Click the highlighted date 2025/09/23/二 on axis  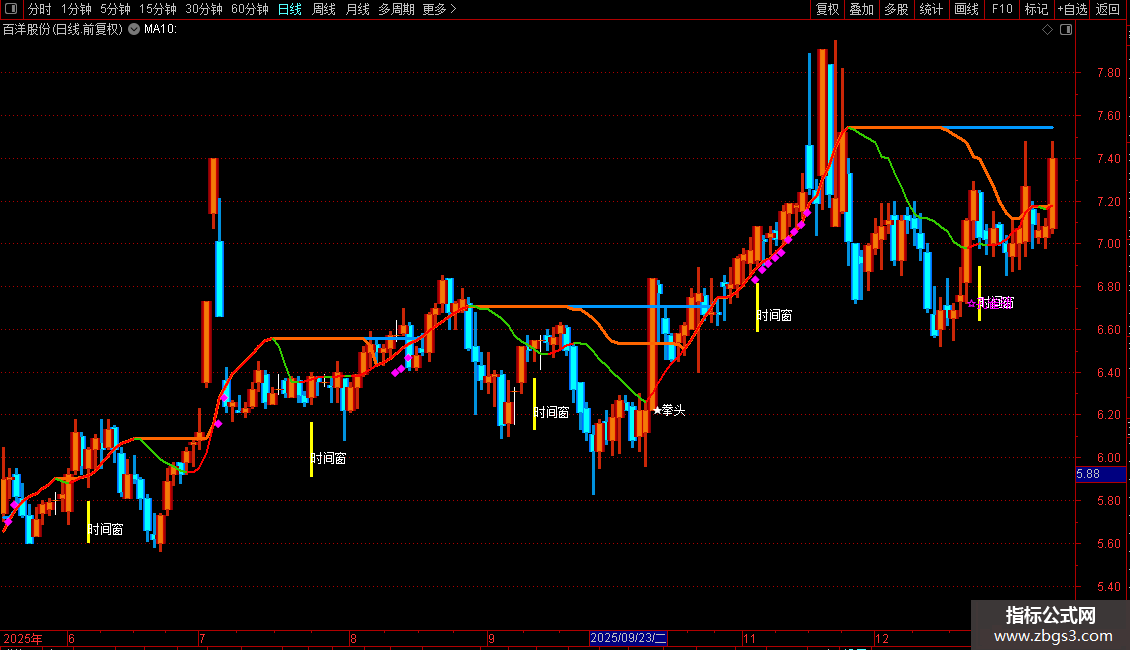click(x=628, y=638)
